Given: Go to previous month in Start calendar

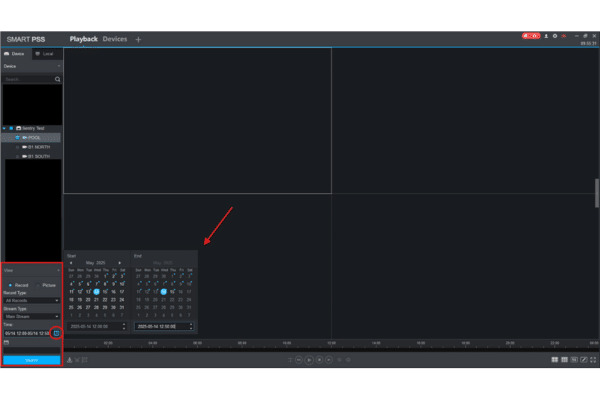Looking at the screenshot, I should (x=71, y=263).
